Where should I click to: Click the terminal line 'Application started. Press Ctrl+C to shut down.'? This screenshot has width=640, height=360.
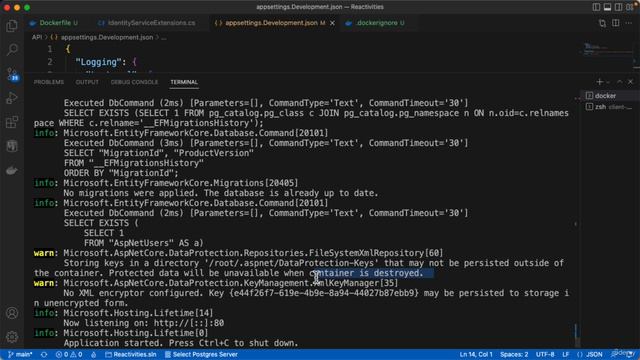(181, 343)
